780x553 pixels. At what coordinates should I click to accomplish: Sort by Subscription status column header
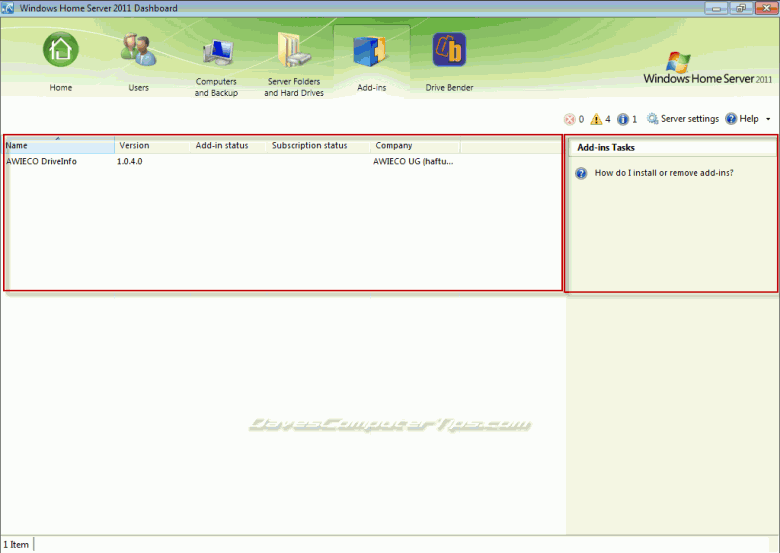pyautogui.click(x=318, y=145)
